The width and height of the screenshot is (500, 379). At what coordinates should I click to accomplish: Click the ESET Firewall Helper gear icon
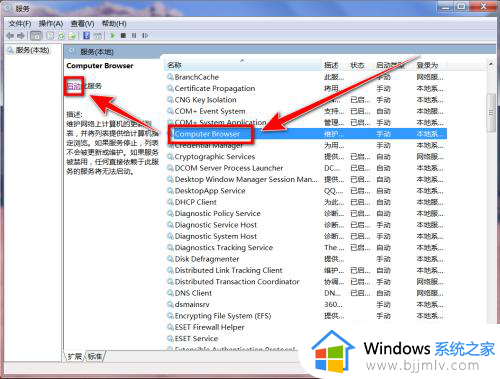[x=170, y=327]
